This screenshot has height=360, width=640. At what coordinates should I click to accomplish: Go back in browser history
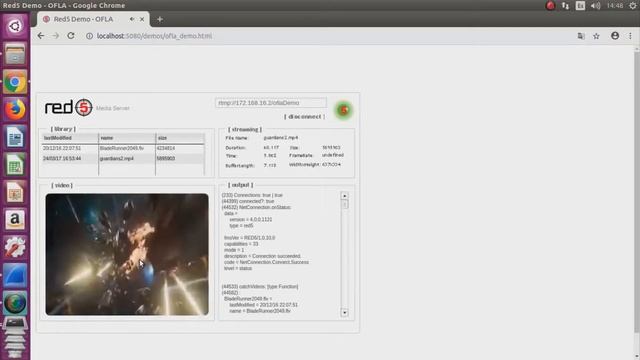(x=40, y=36)
